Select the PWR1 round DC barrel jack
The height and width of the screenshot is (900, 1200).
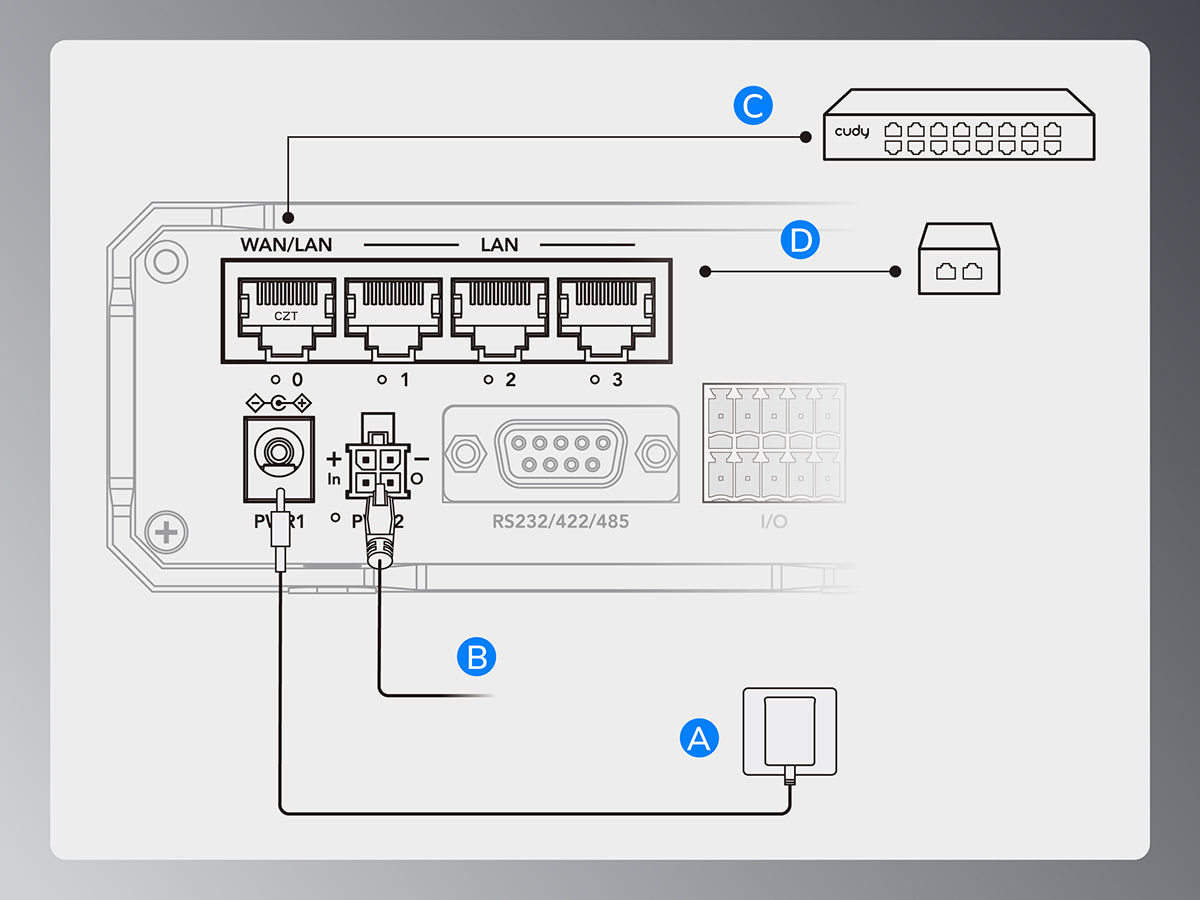coord(279,457)
